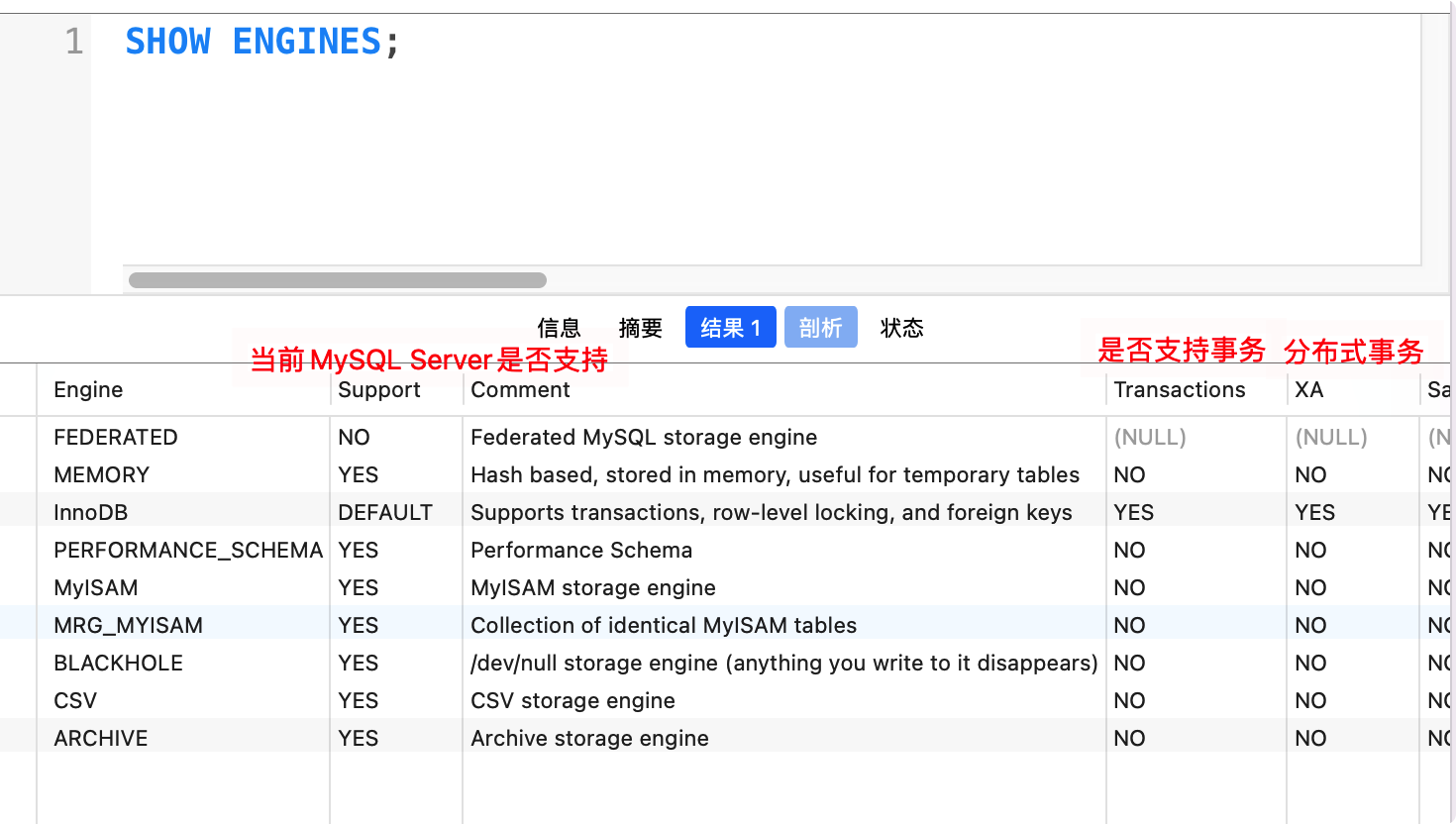1456x824 pixels.
Task: Click the Comment column header
Action: pos(520,389)
